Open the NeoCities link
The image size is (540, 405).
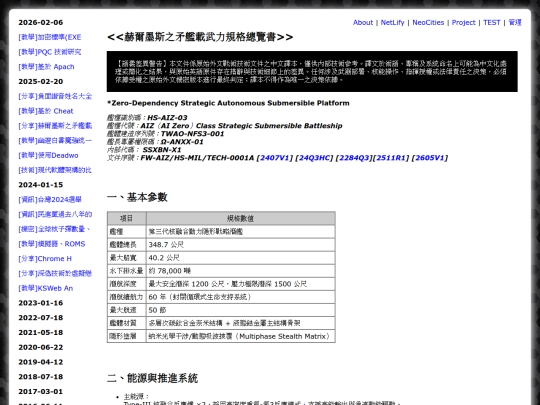(428, 22)
